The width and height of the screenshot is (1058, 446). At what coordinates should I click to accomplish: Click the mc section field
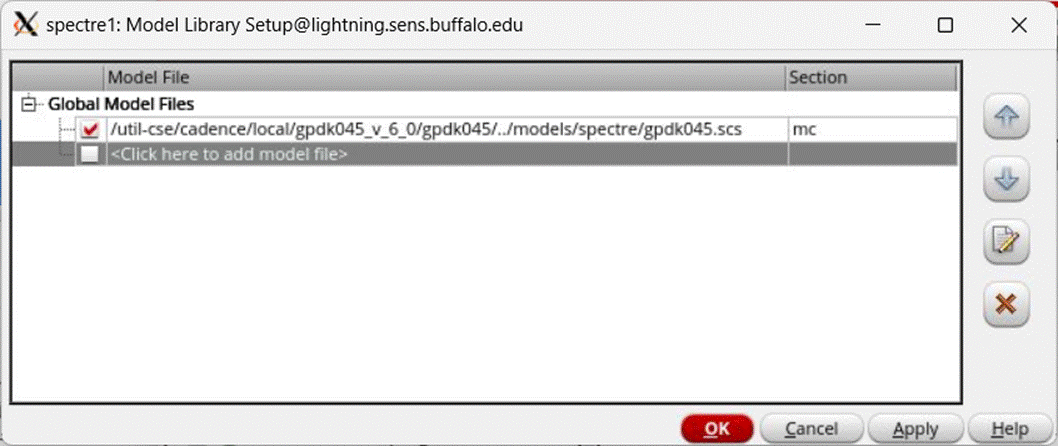pyautogui.click(x=870, y=129)
